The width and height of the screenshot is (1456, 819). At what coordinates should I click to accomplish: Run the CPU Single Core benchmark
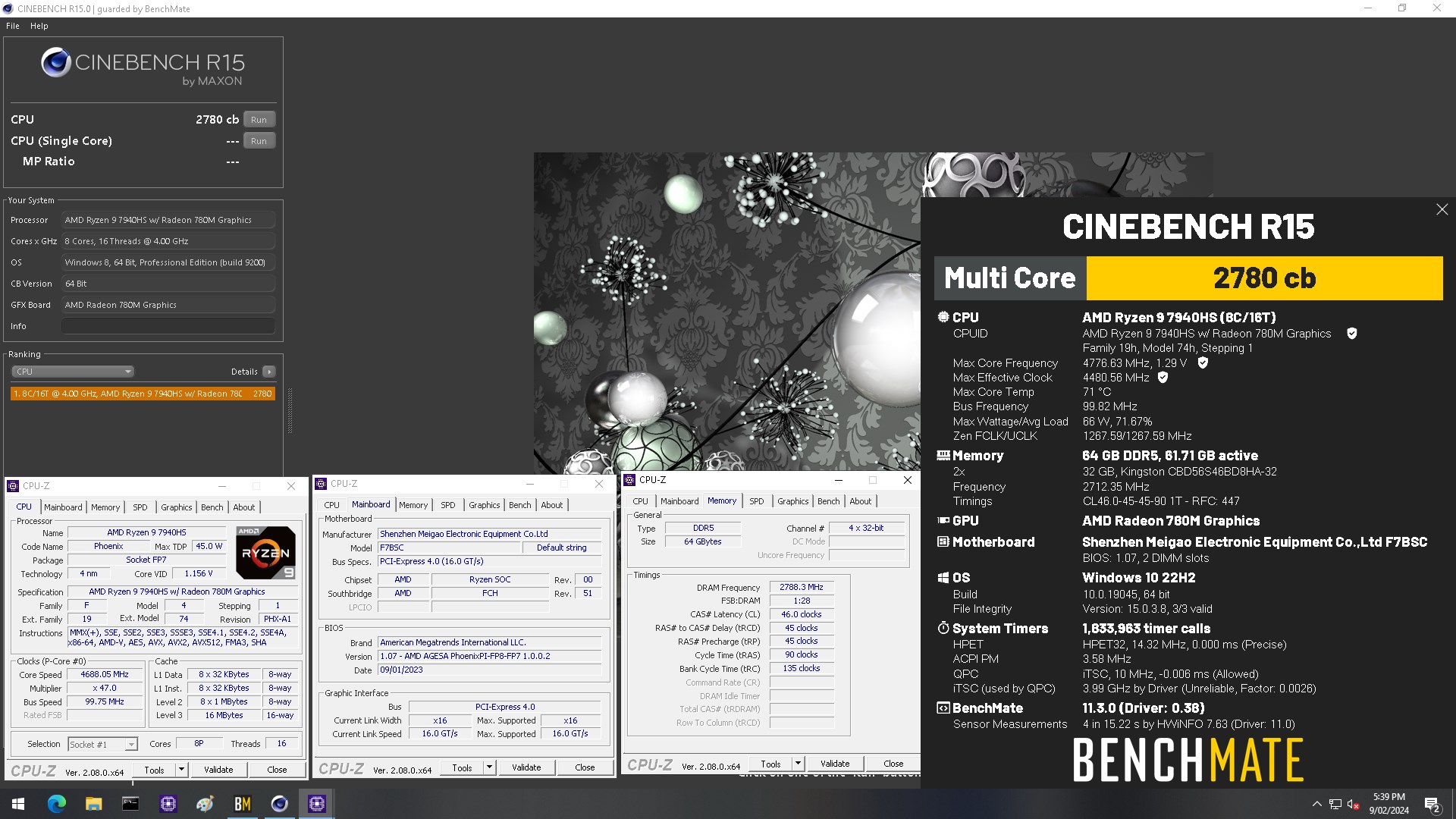click(x=259, y=141)
